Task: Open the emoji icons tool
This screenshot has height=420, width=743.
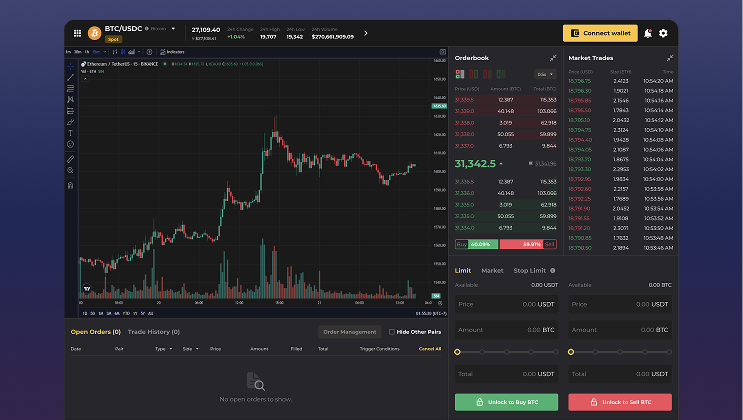Action: click(x=71, y=144)
